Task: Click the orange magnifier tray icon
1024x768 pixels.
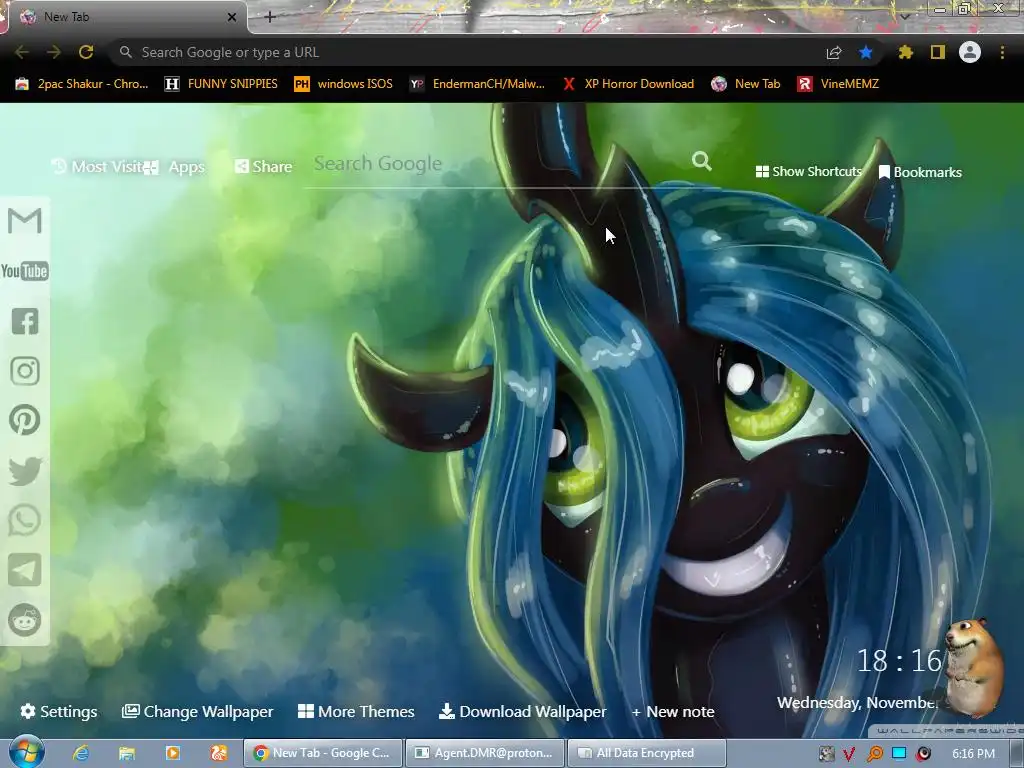Action: tap(874, 754)
